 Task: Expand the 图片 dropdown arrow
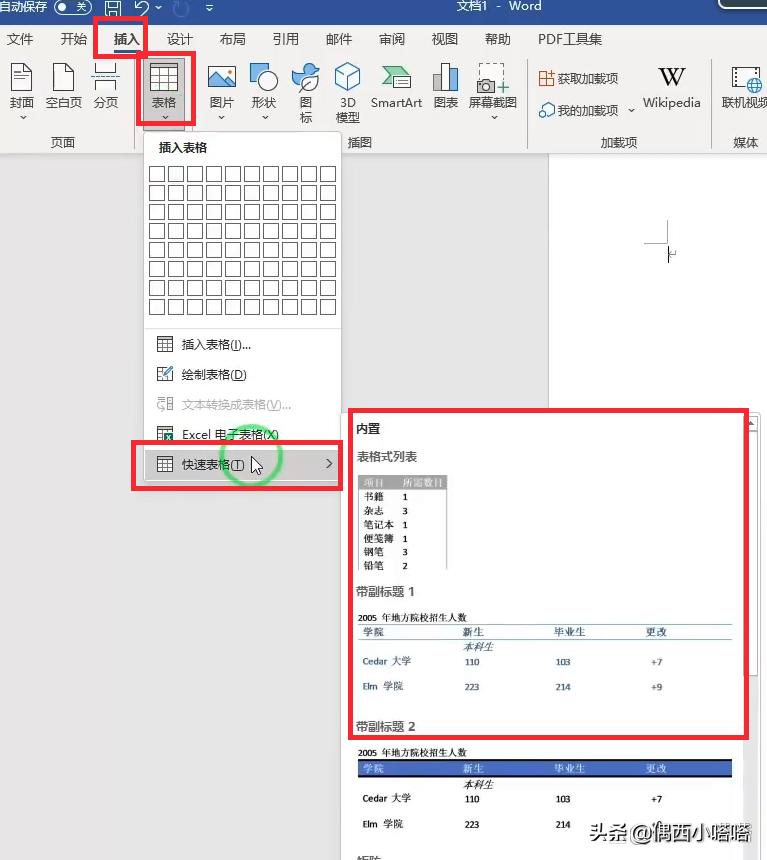tap(222, 117)
